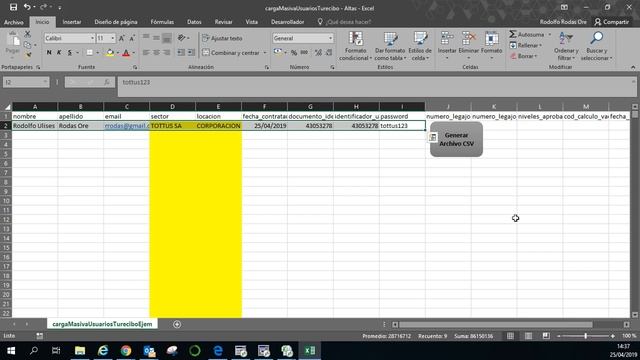Select the cargaMasivaUsuariosTureciboEjem sheet tab
This screenshot has width=640, height=360.
102,324
